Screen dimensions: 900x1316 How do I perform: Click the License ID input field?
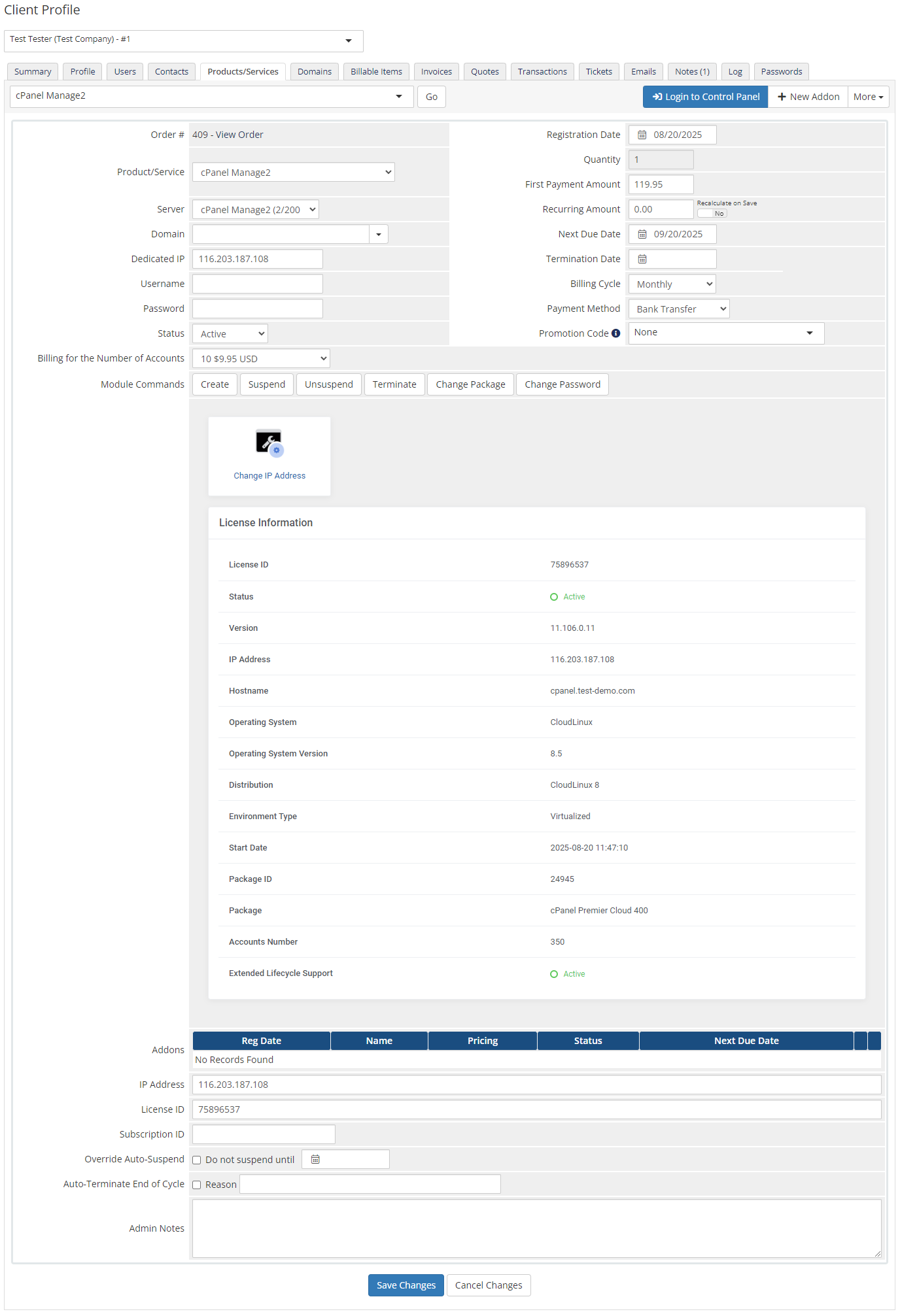(x=536, y=1109)
